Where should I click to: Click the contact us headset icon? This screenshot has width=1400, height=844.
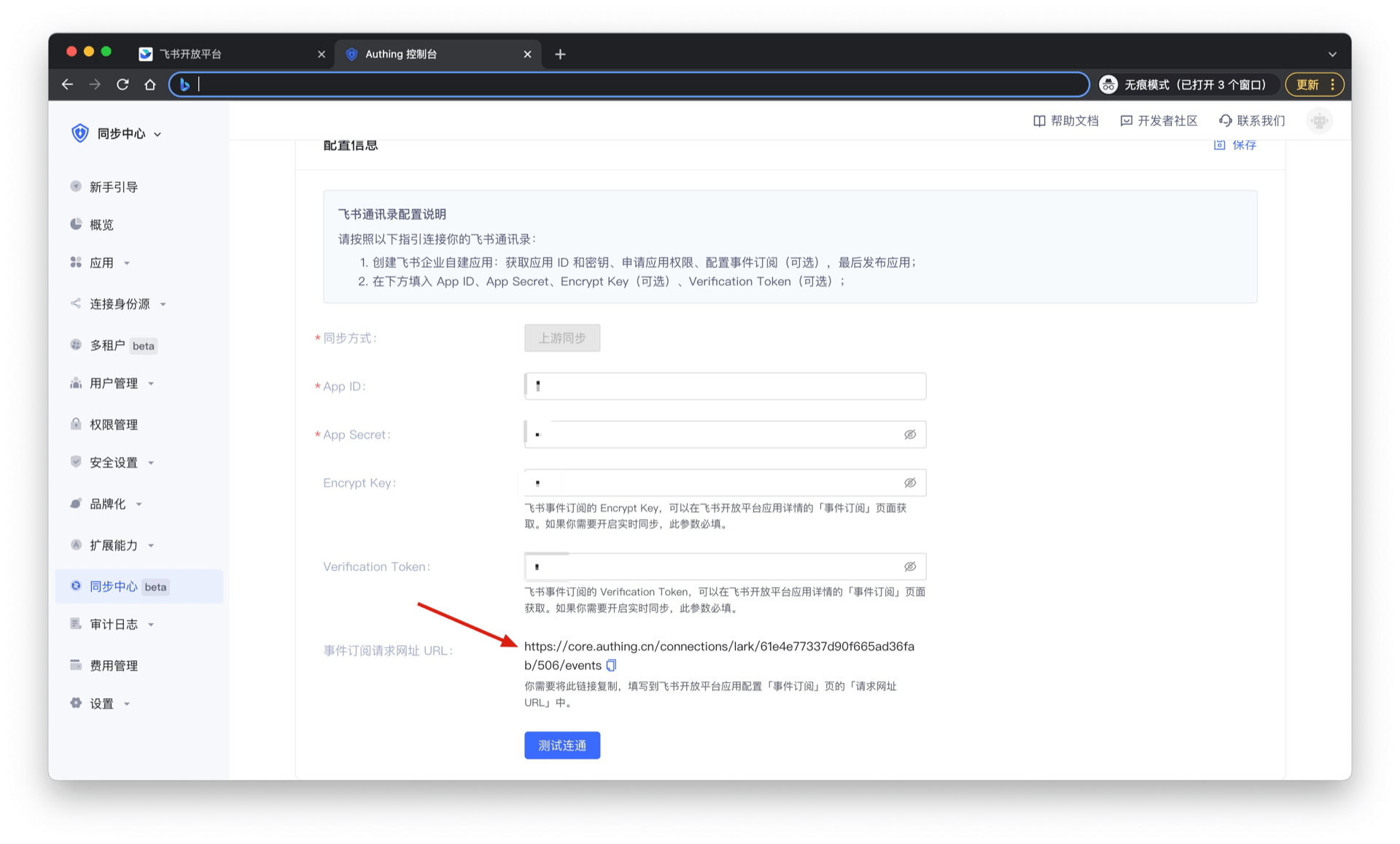pyautogui.click(x=1225, y=121)
